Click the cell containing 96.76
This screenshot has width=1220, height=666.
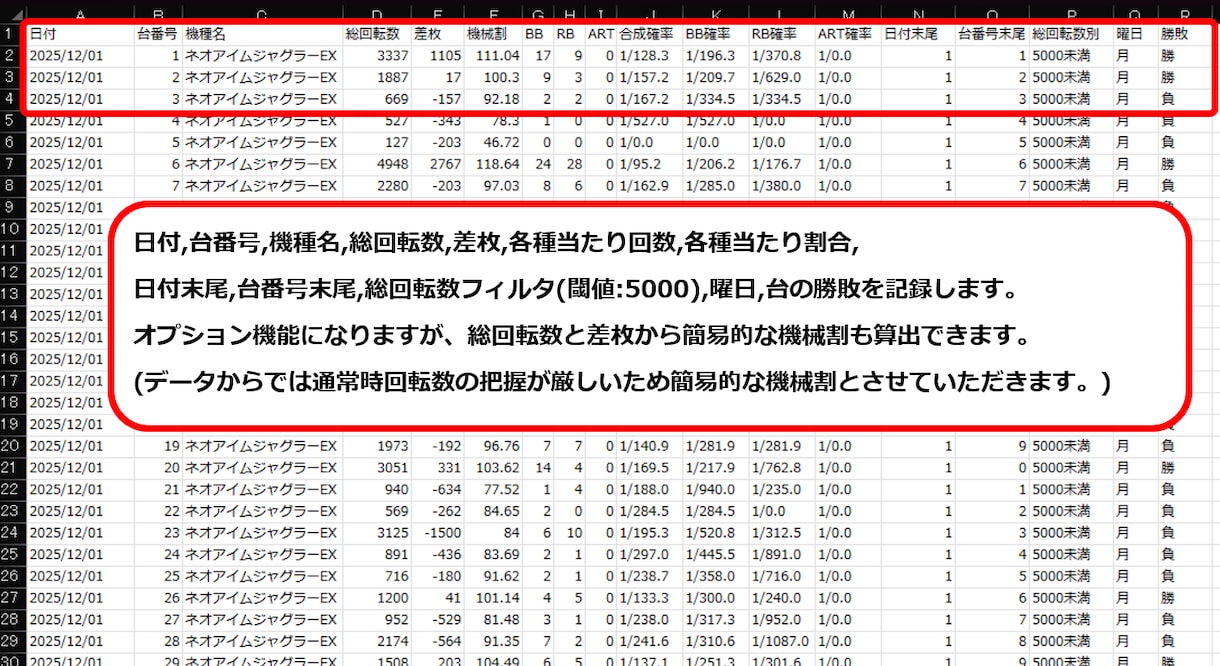pos(493,445)
